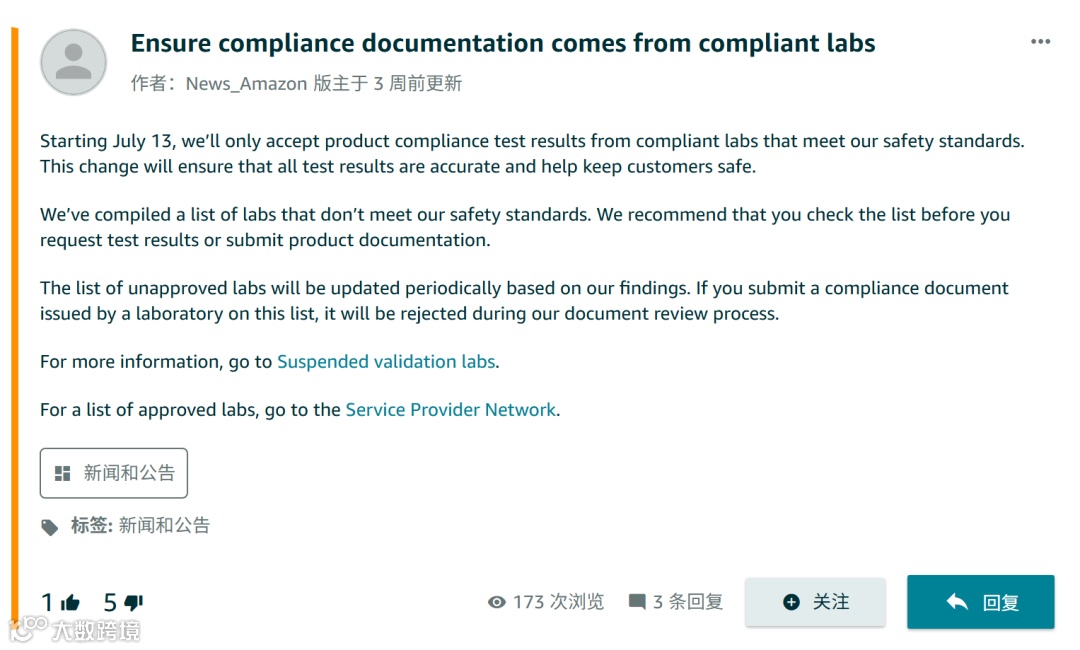Click the reply arrow icon on 回复
The height and width of the screenshot is (650, 1080).
(957, 602)
